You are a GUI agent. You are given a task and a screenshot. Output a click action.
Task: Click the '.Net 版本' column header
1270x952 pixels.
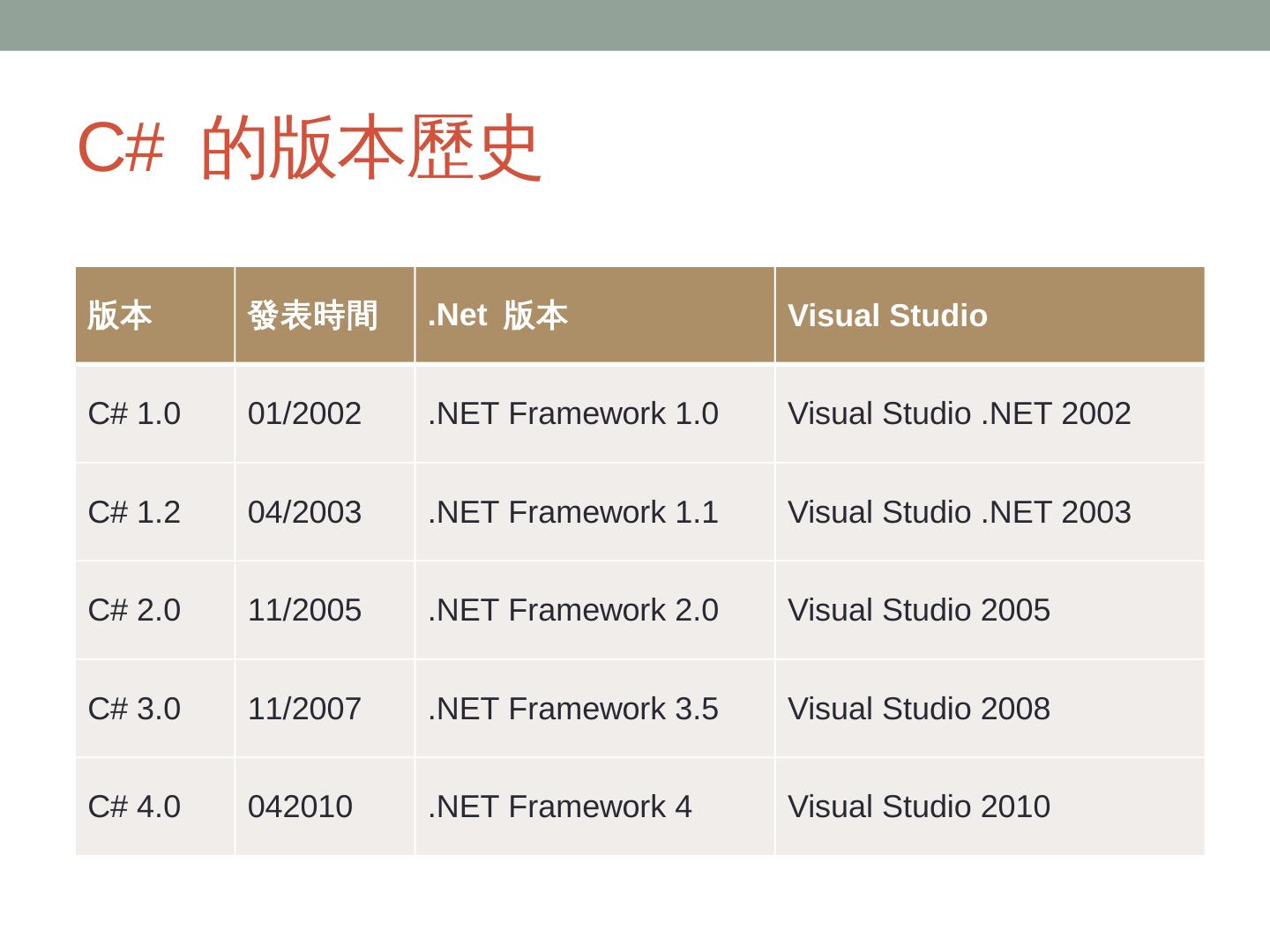[498, 316]
